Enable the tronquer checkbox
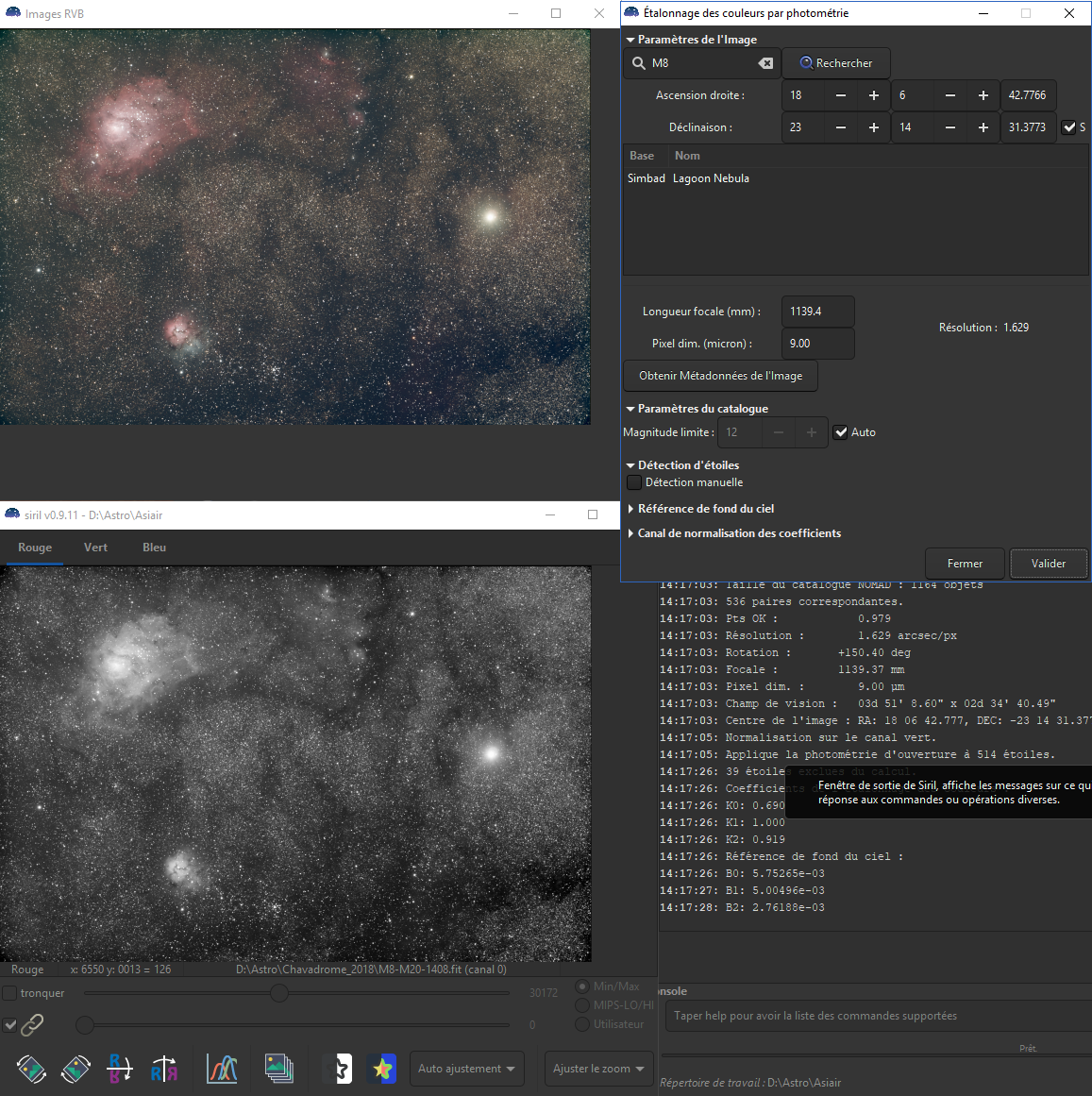The width and height of the screenshot is (1092, 1096). pyautogui.click(x=10, y=993)
